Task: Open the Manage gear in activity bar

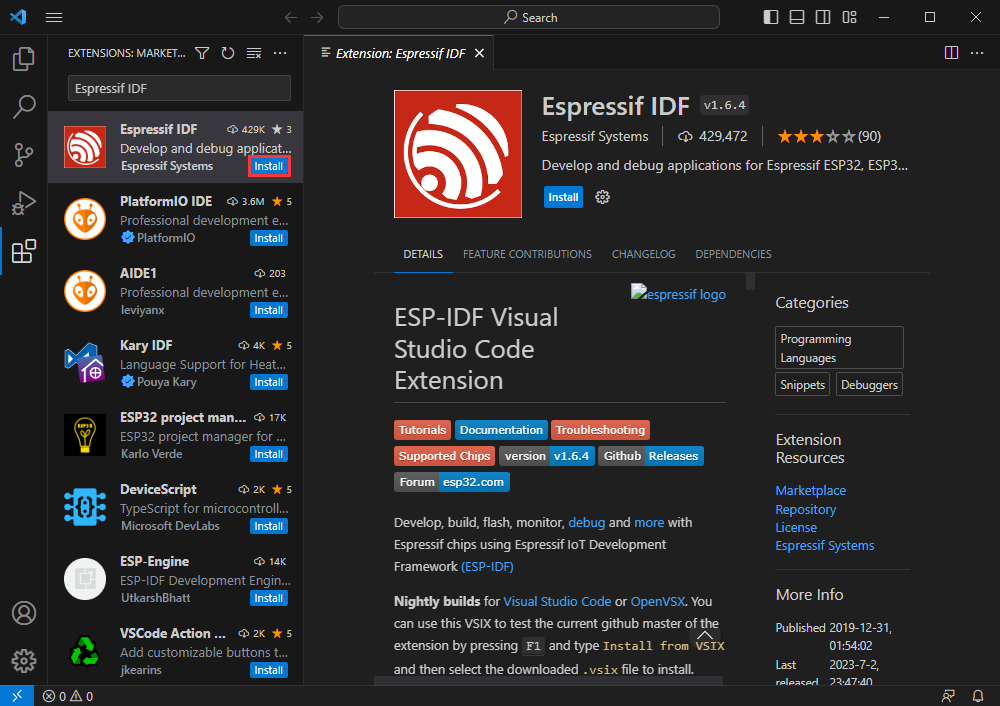Action: point(24,661)
